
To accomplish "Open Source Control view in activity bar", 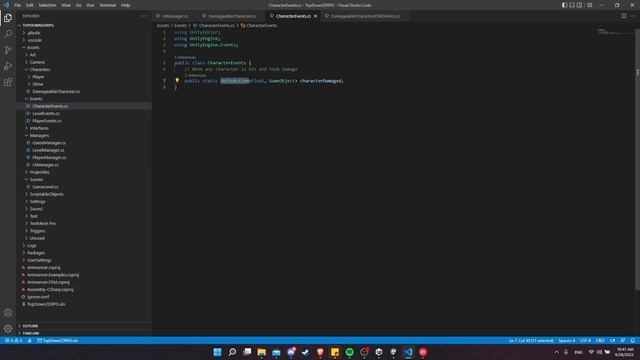I will click(x=8, y=50).
